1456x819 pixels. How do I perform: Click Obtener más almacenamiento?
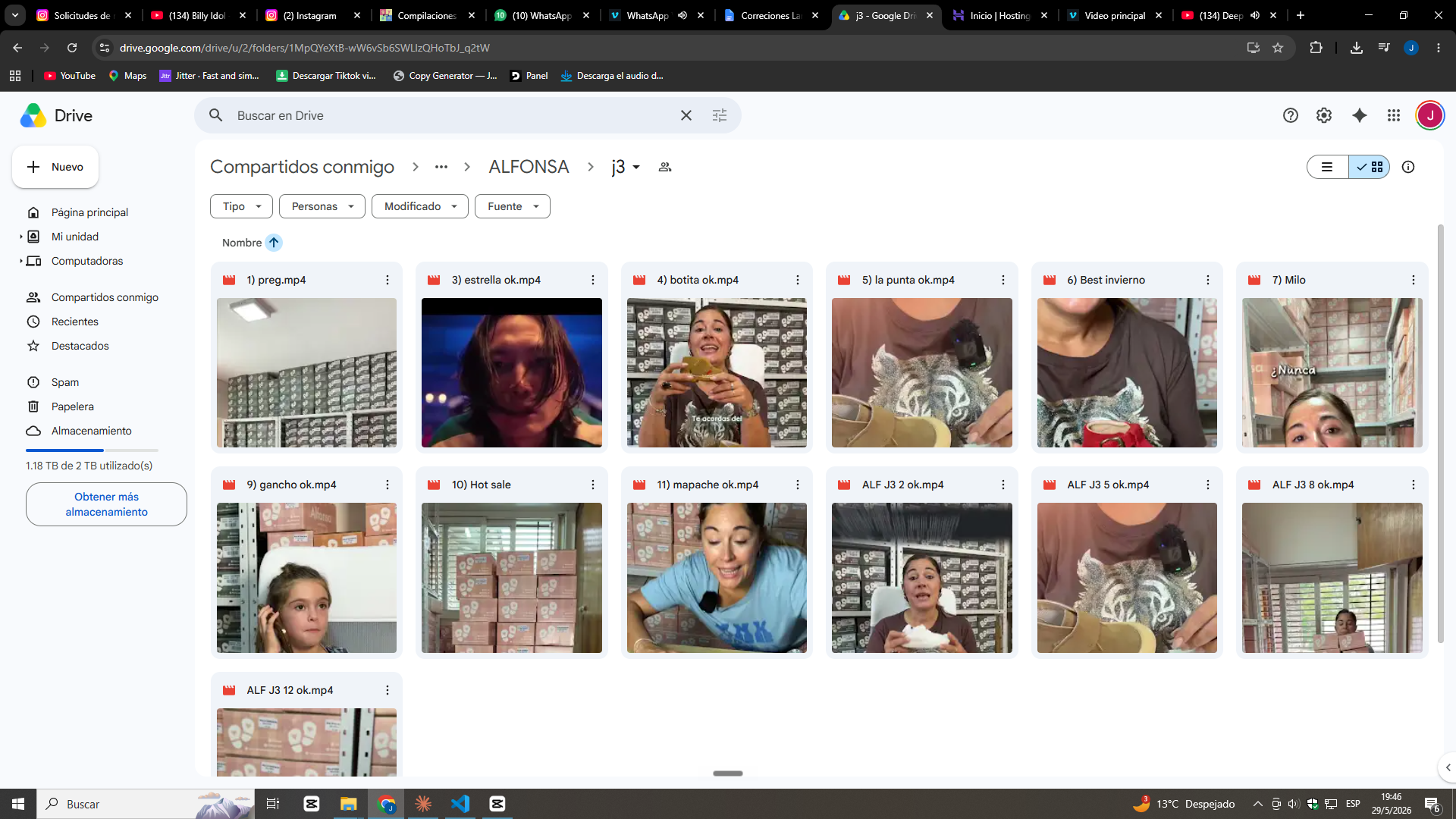pos(106,504)
